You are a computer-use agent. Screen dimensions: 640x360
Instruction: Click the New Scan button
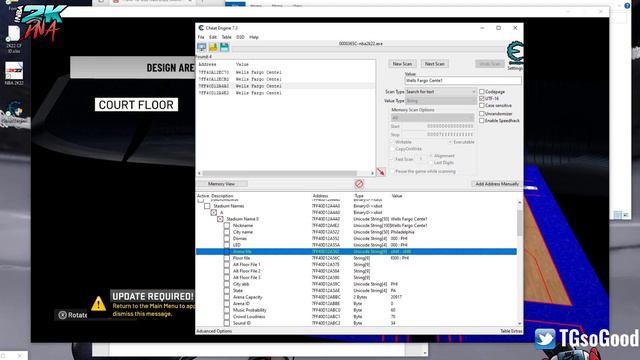click(402, 64)
